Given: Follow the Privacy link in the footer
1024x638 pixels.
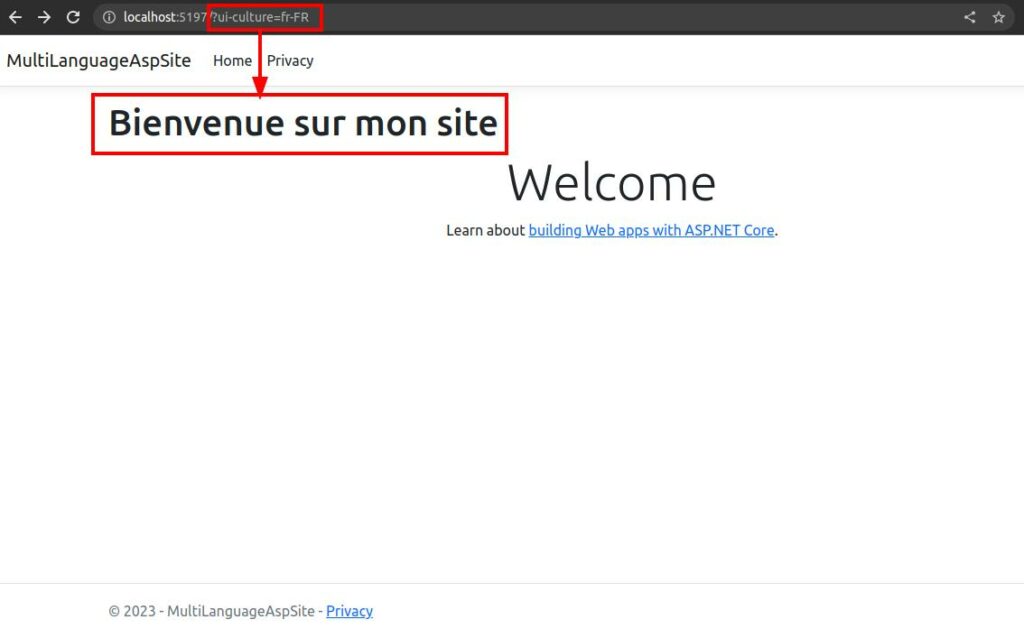Looking at the screenshot, I should (x=349, y=611).
